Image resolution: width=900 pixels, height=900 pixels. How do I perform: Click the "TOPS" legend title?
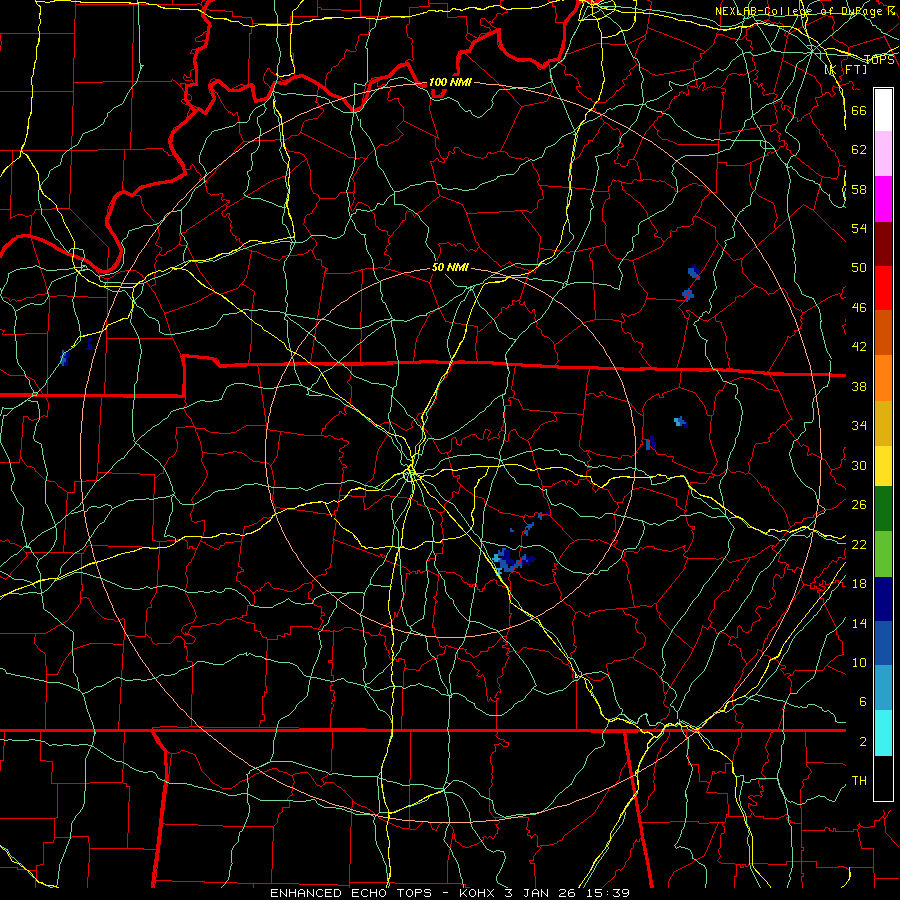[879, 60]
